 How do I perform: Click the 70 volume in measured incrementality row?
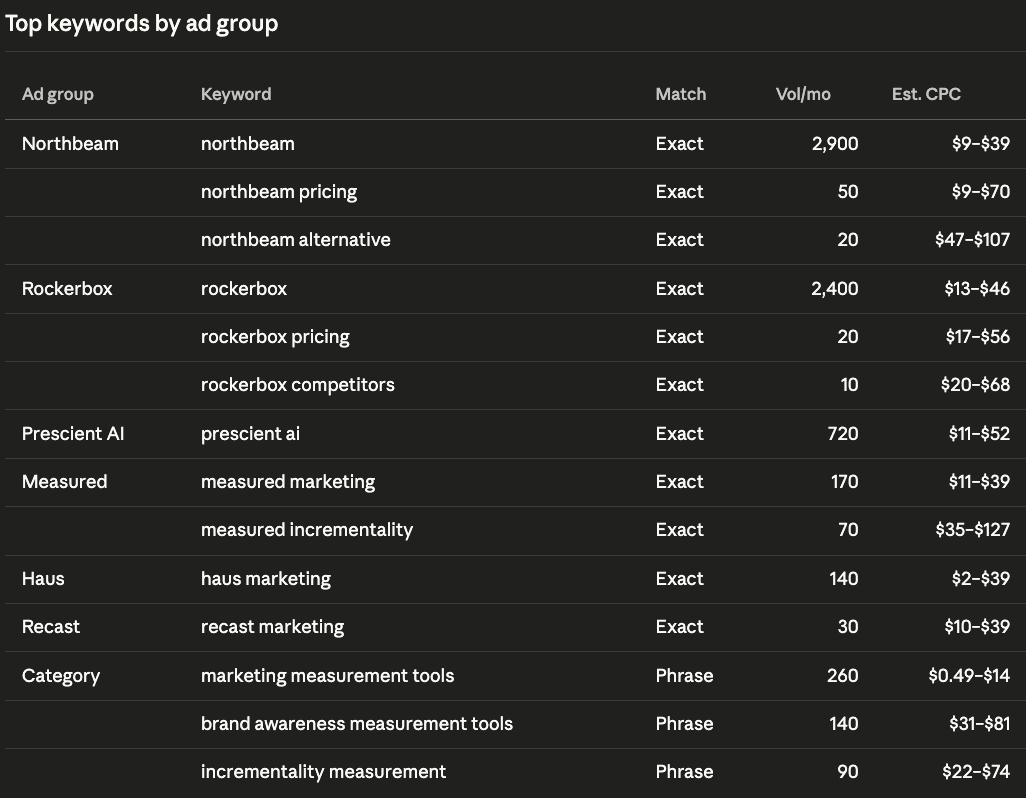tap(848, 530)
